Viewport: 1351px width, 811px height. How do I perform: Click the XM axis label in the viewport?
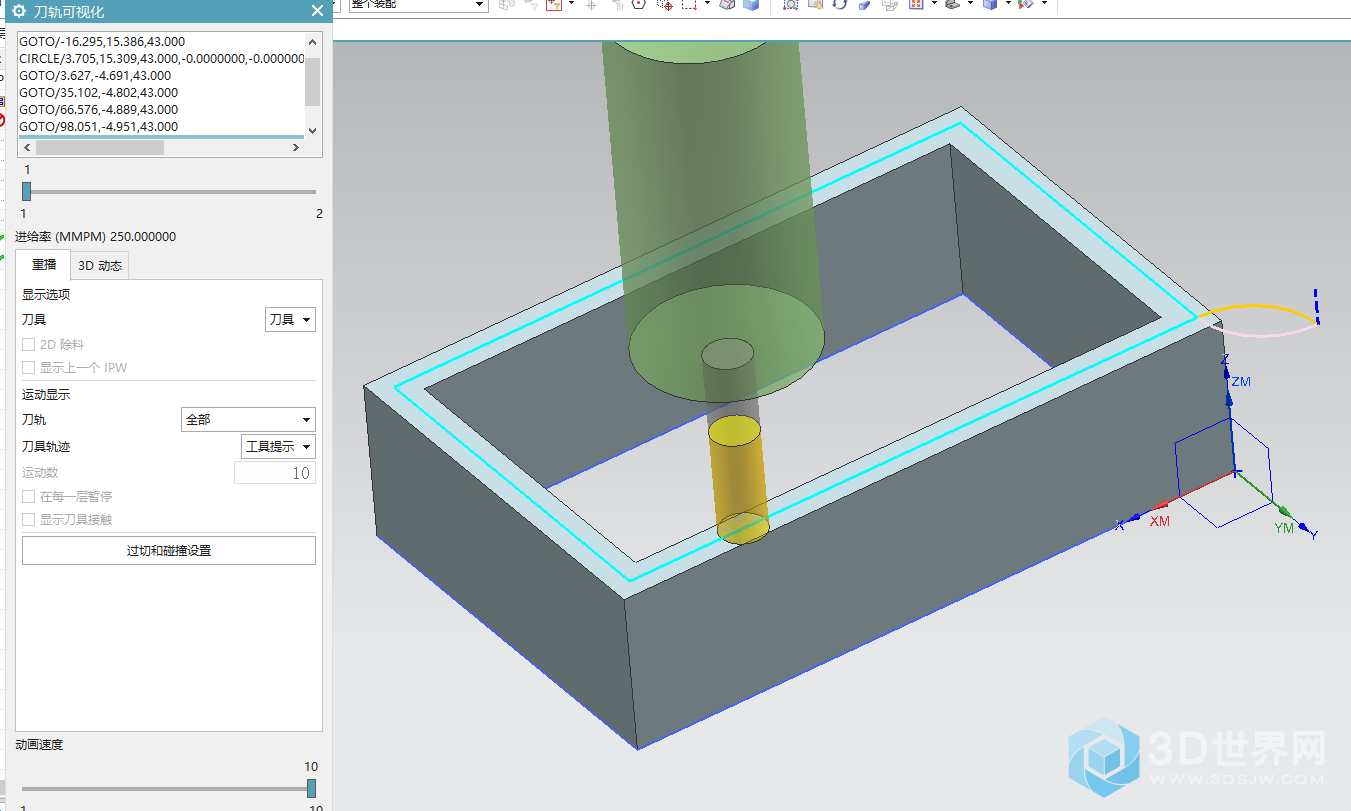pyautogui.click(x=1160, y=521)
